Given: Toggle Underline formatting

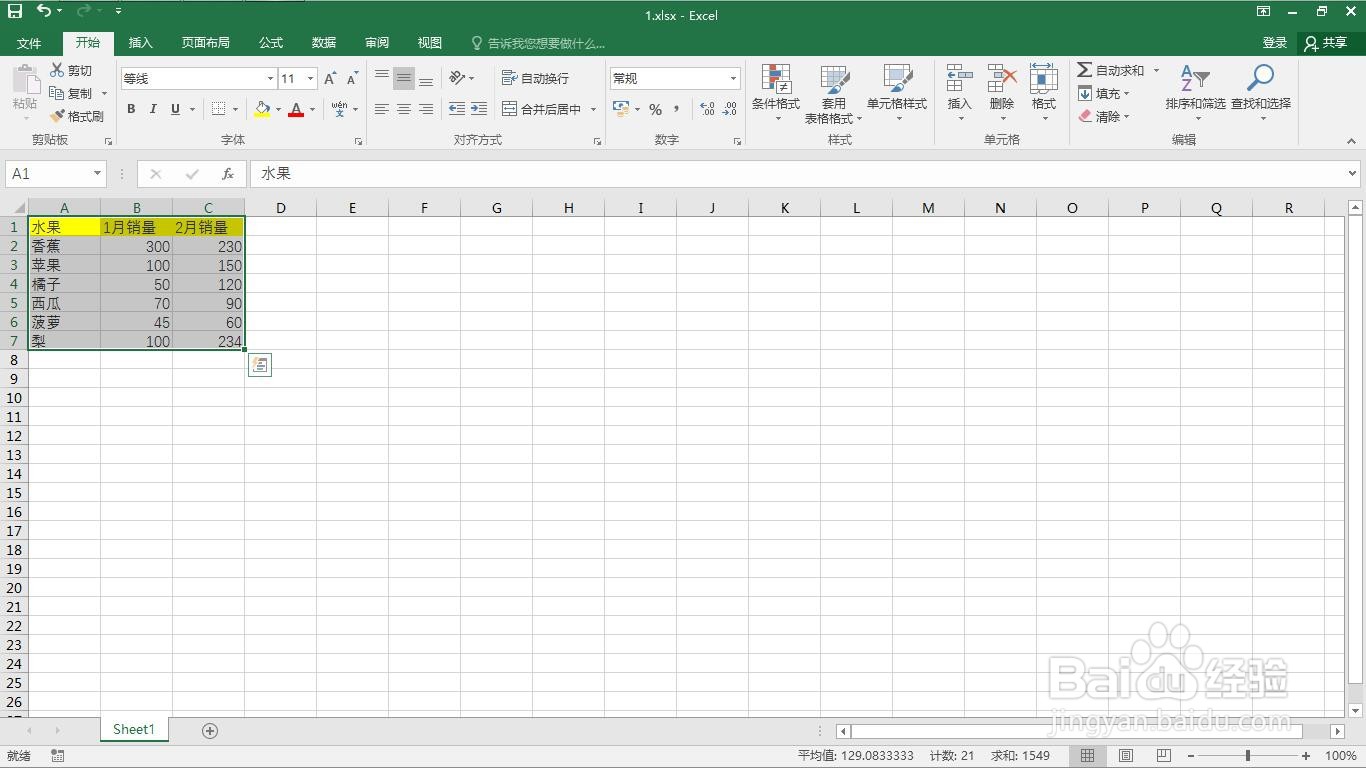Looking at the screenshot, I should (x=175, y=109).
